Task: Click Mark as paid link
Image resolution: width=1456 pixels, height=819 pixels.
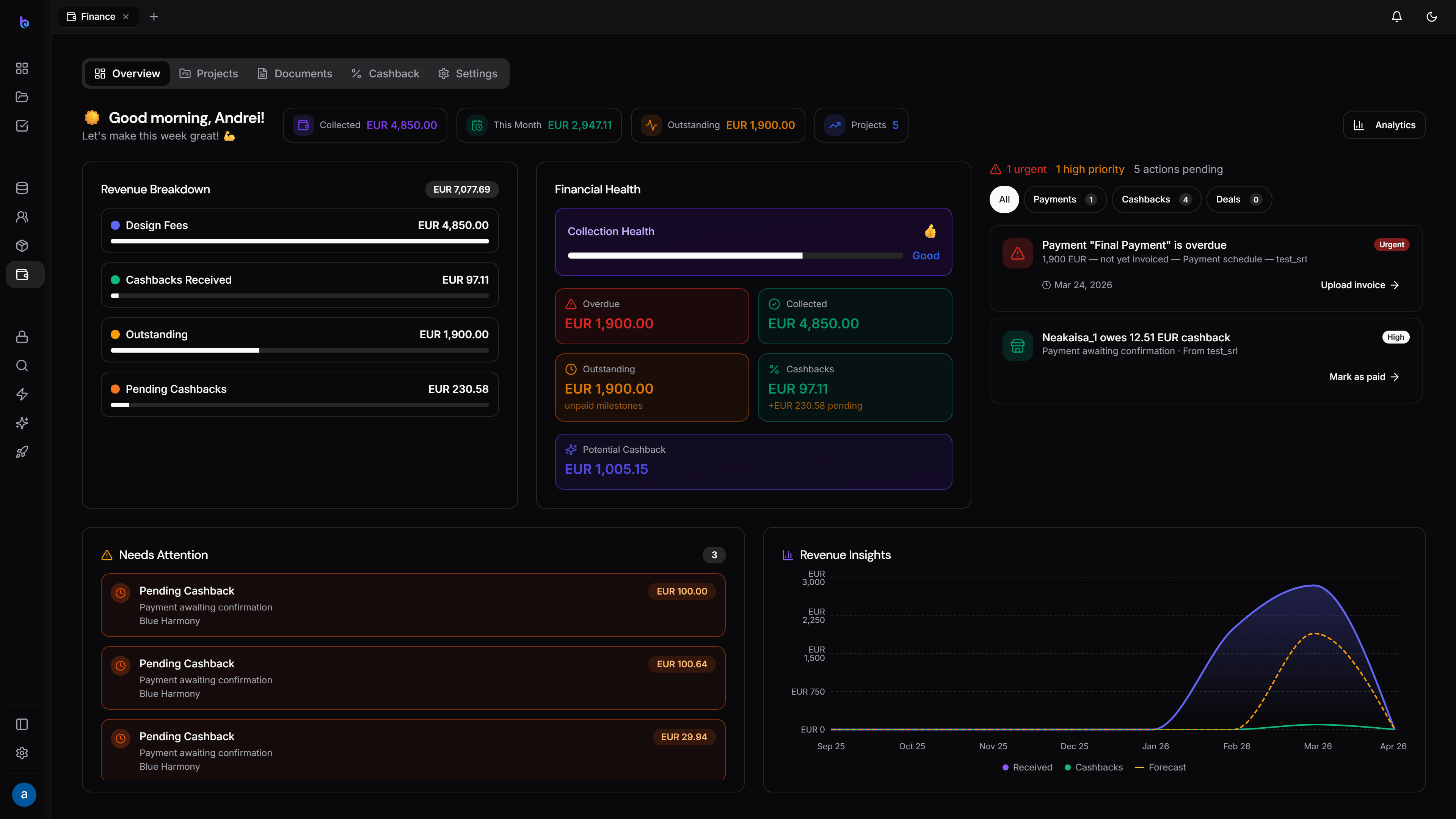Action: click(x=1365, y=377)
